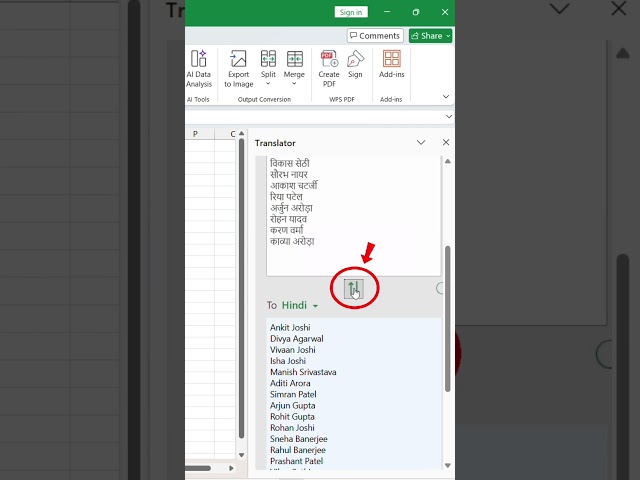Open the Split tool
Image resolution: width=640 pixels, height=480 pixels.
(268, 68)
